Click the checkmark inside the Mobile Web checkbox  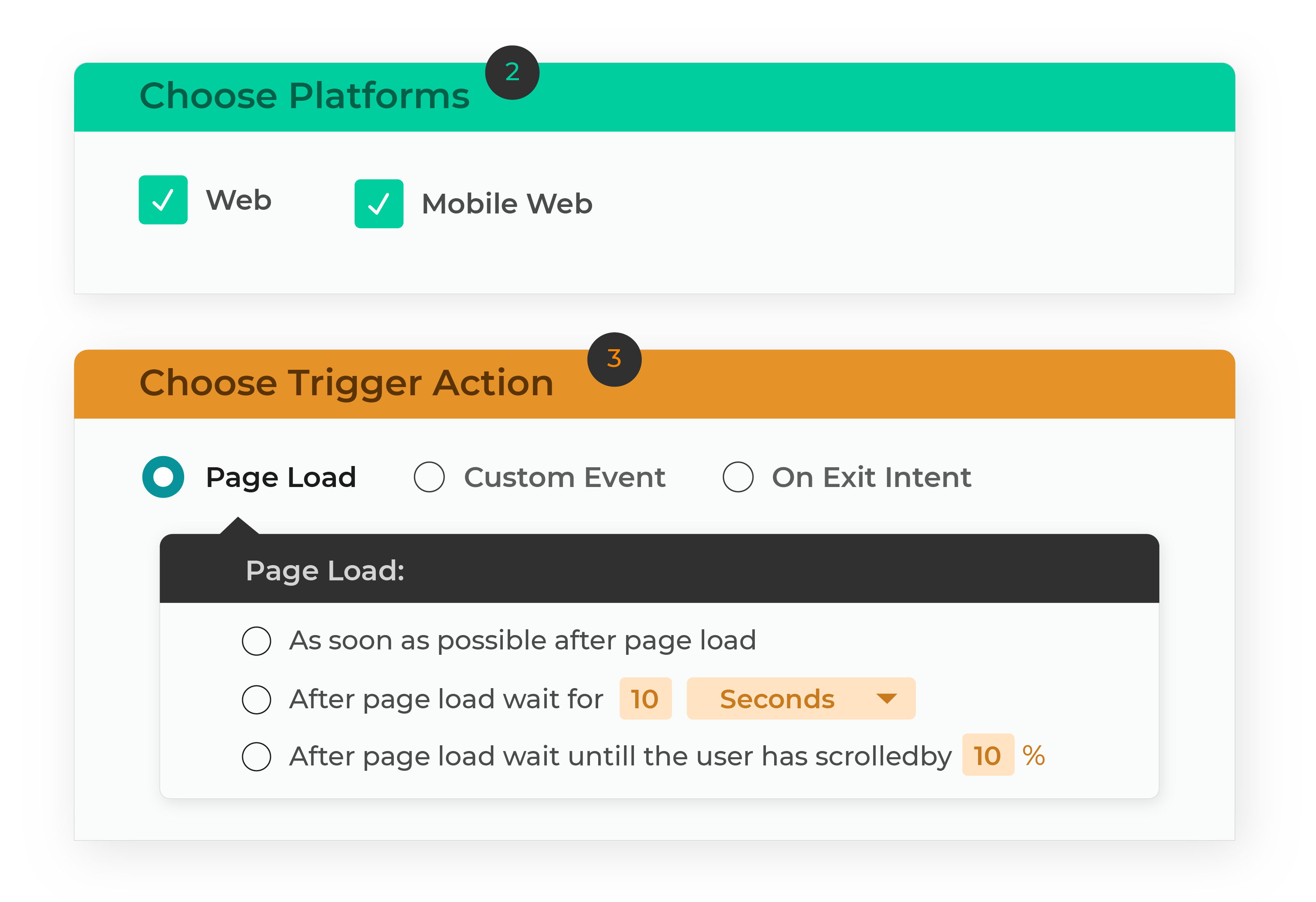(x=378, y=204)
